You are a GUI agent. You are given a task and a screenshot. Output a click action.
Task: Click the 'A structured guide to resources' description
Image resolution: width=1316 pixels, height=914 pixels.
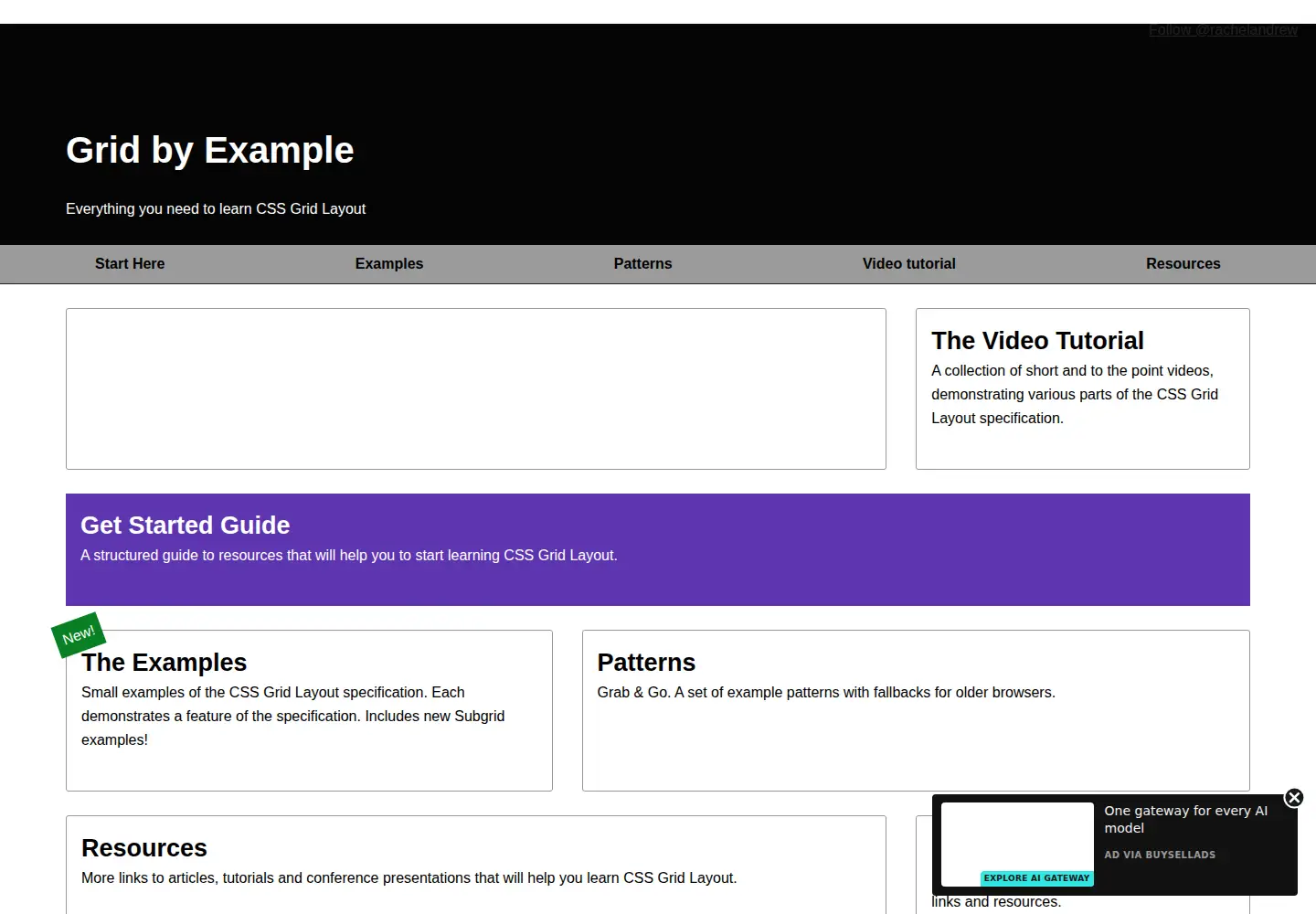pyautogui.click(x=349, y=555)
